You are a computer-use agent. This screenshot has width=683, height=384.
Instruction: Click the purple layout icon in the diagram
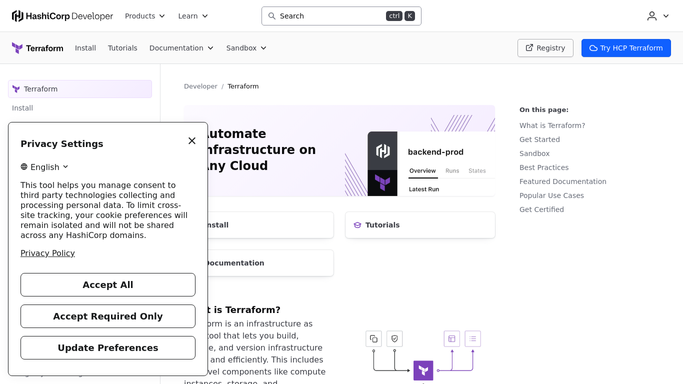pos(452,339)
